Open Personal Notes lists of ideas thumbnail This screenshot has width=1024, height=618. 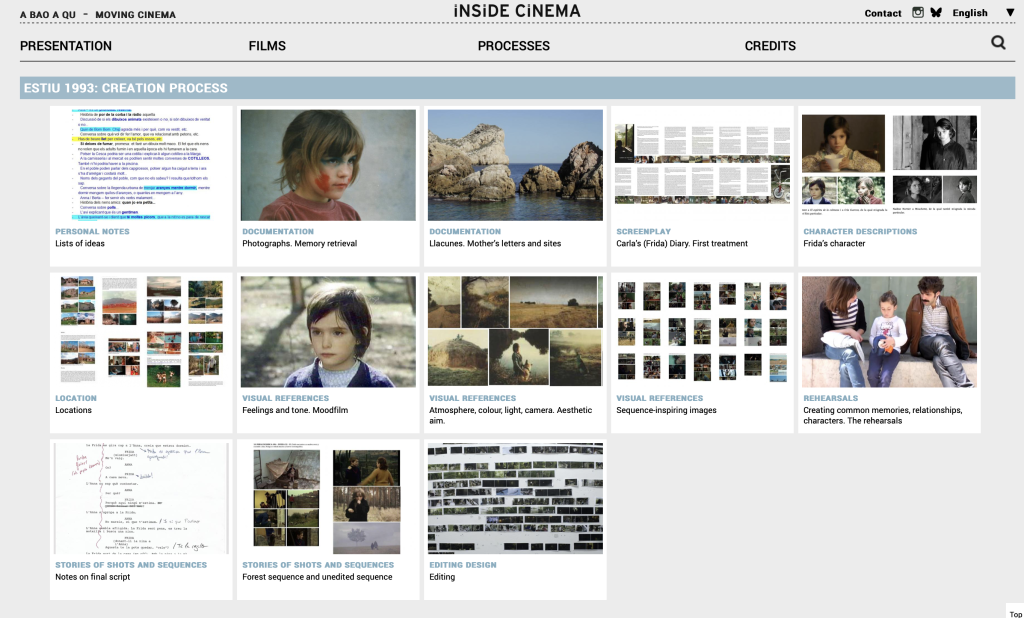141,165
